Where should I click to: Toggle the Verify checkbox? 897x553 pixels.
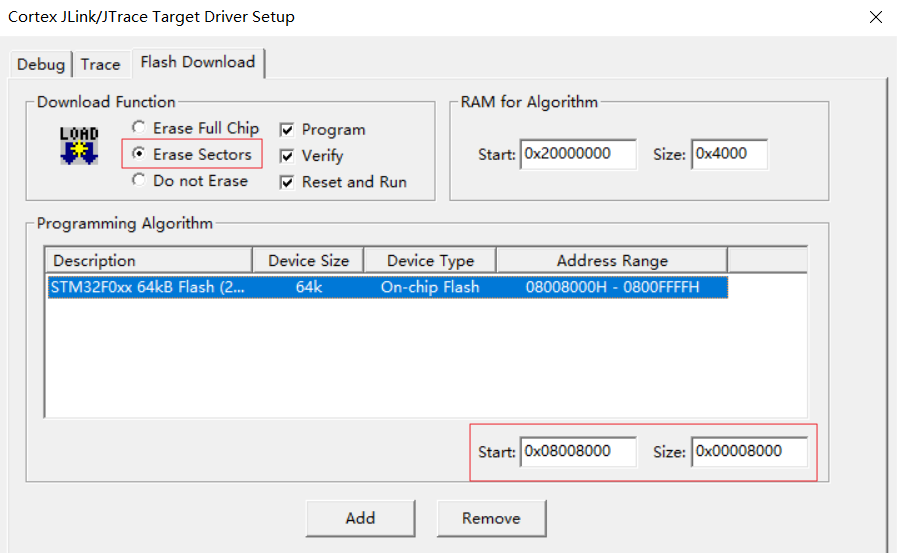coord(287,156)
